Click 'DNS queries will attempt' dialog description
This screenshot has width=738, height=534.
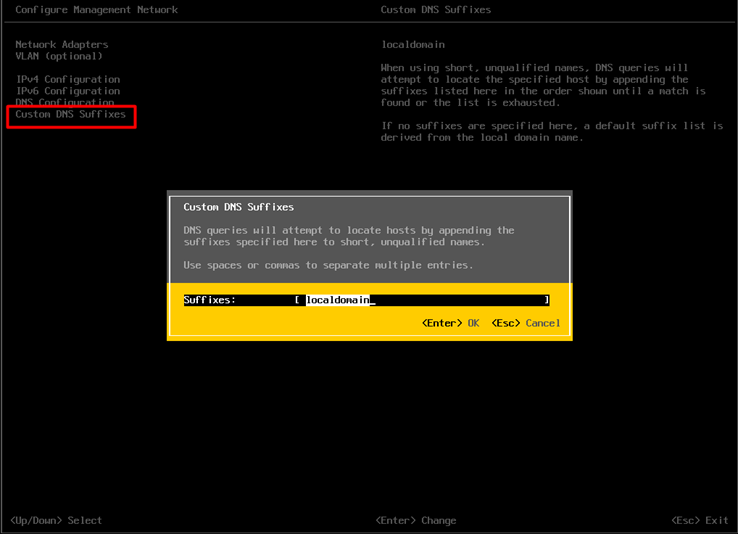(349, 236)
